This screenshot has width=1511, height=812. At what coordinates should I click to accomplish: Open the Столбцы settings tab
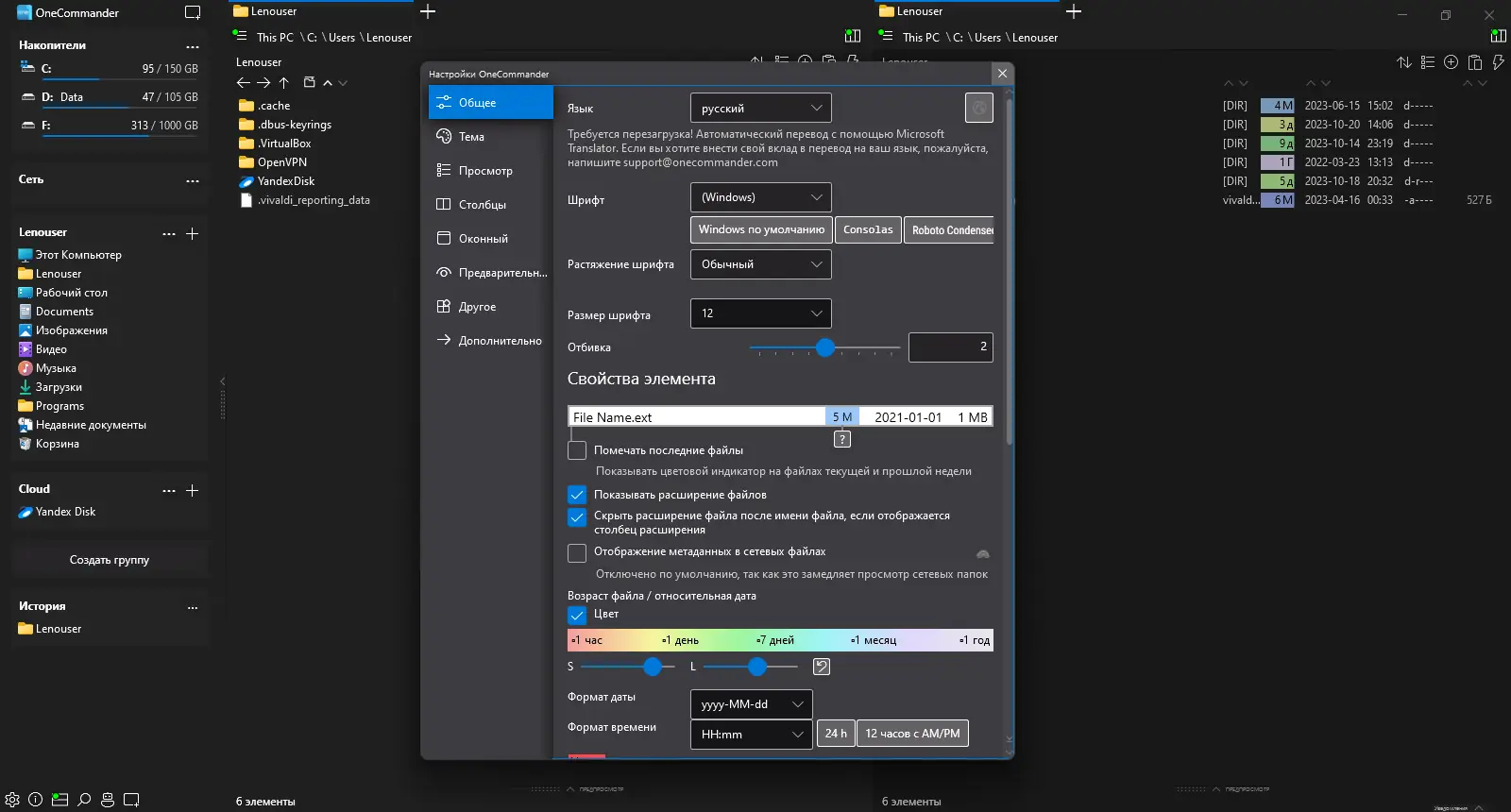point(491,205)
